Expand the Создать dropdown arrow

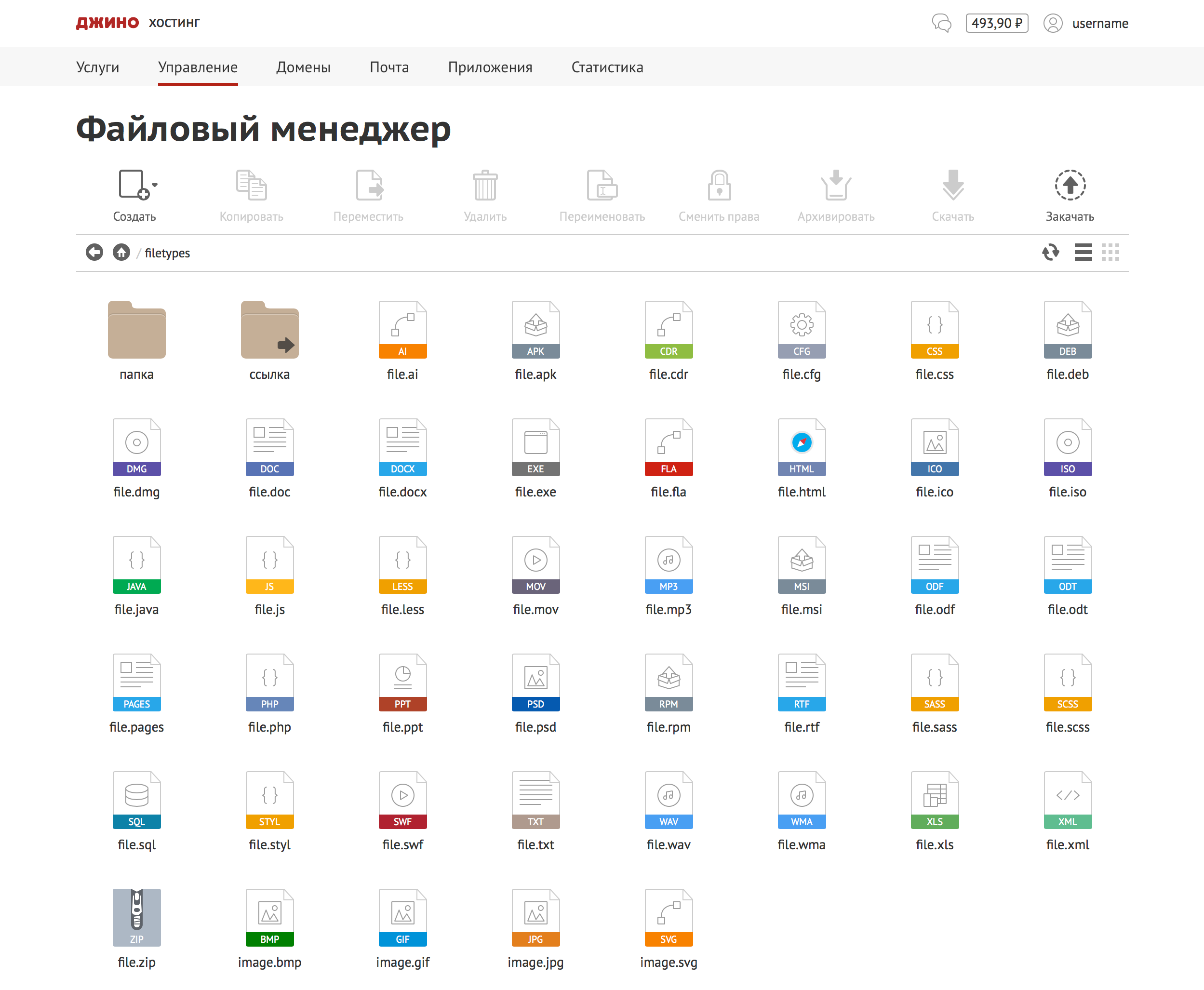(x=155, y=185)
